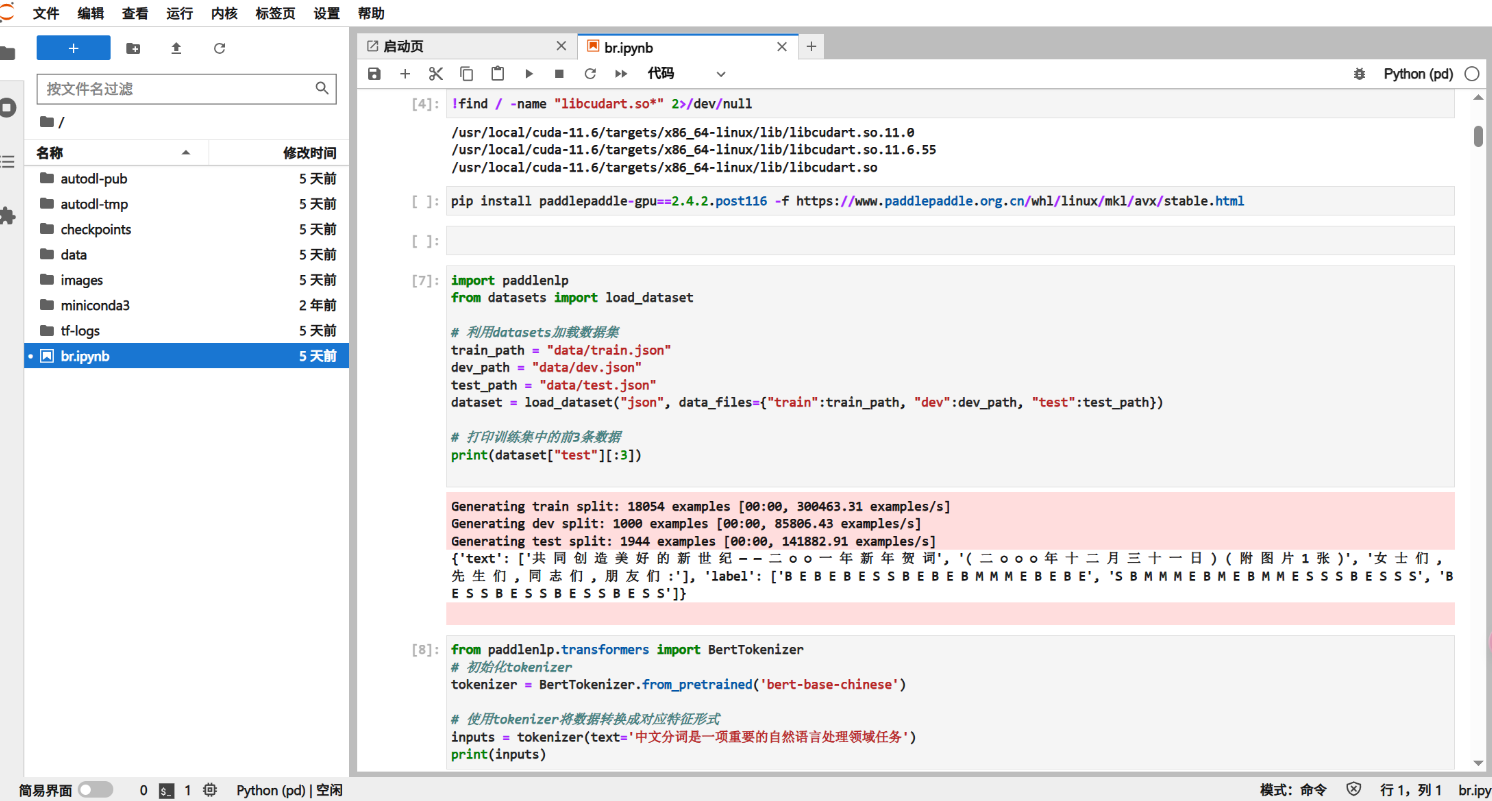
Task: Click the root folder breadcrumb icon
Action: click(x=47, y=122)
